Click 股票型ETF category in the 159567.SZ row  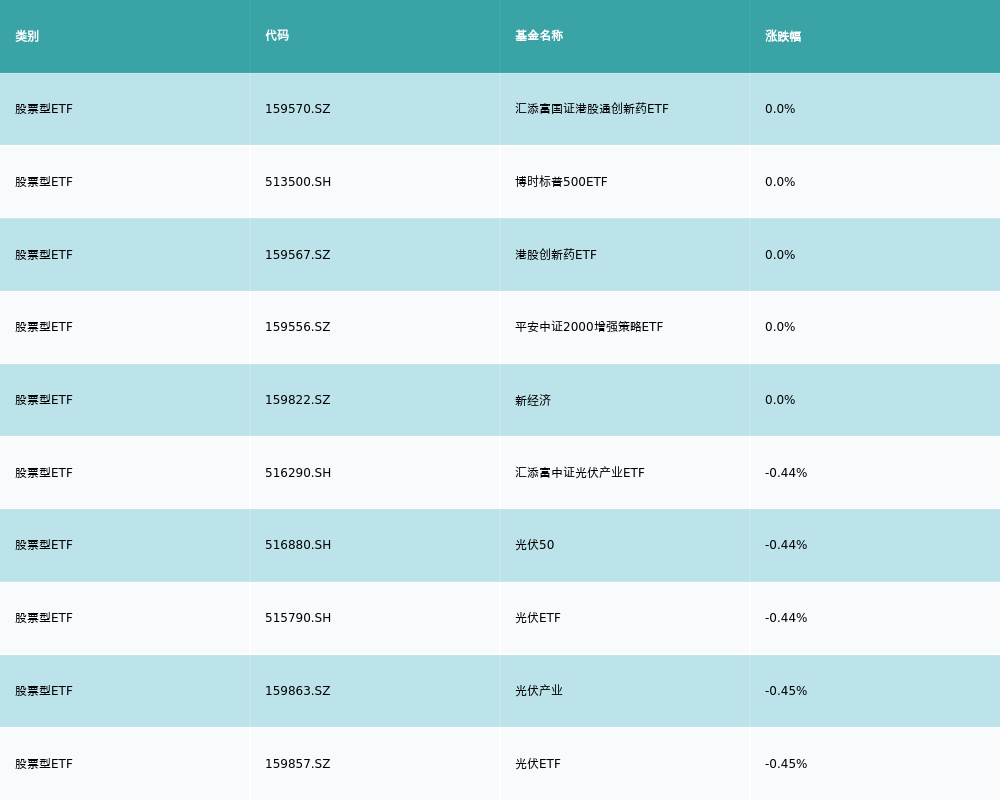[44, 255]
